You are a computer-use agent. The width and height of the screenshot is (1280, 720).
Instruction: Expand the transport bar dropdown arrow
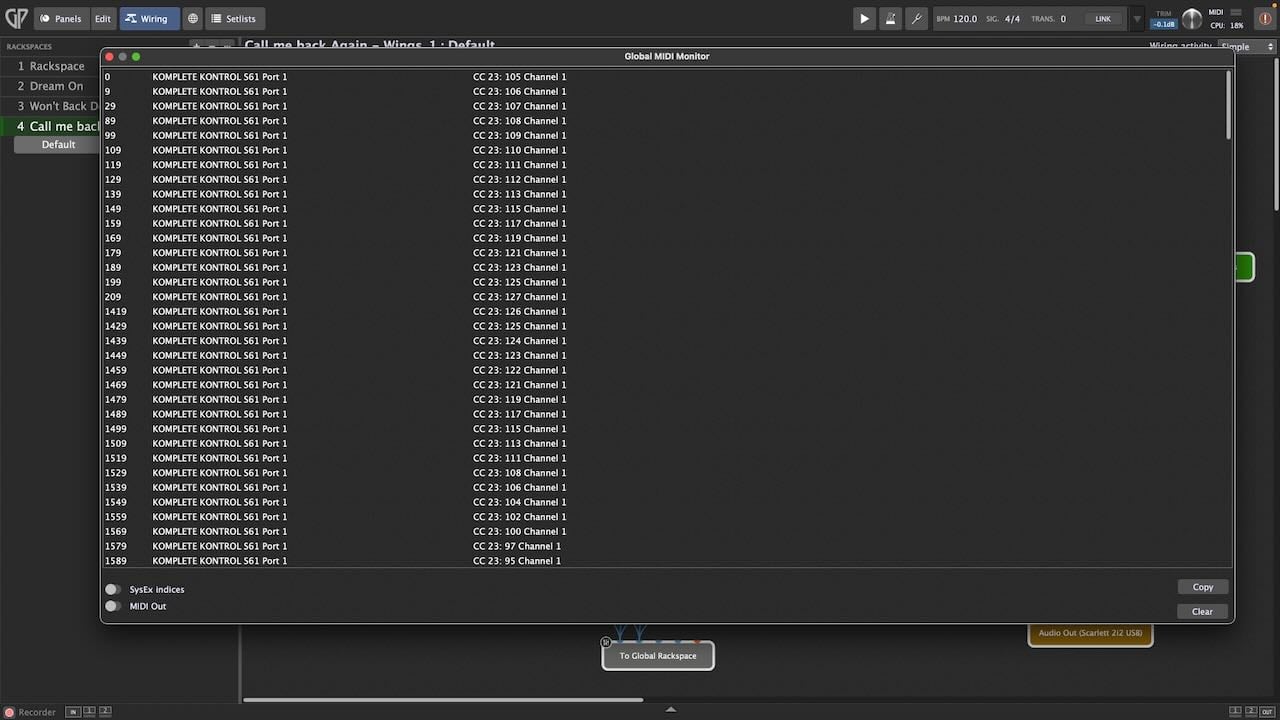coord(1136,18)
